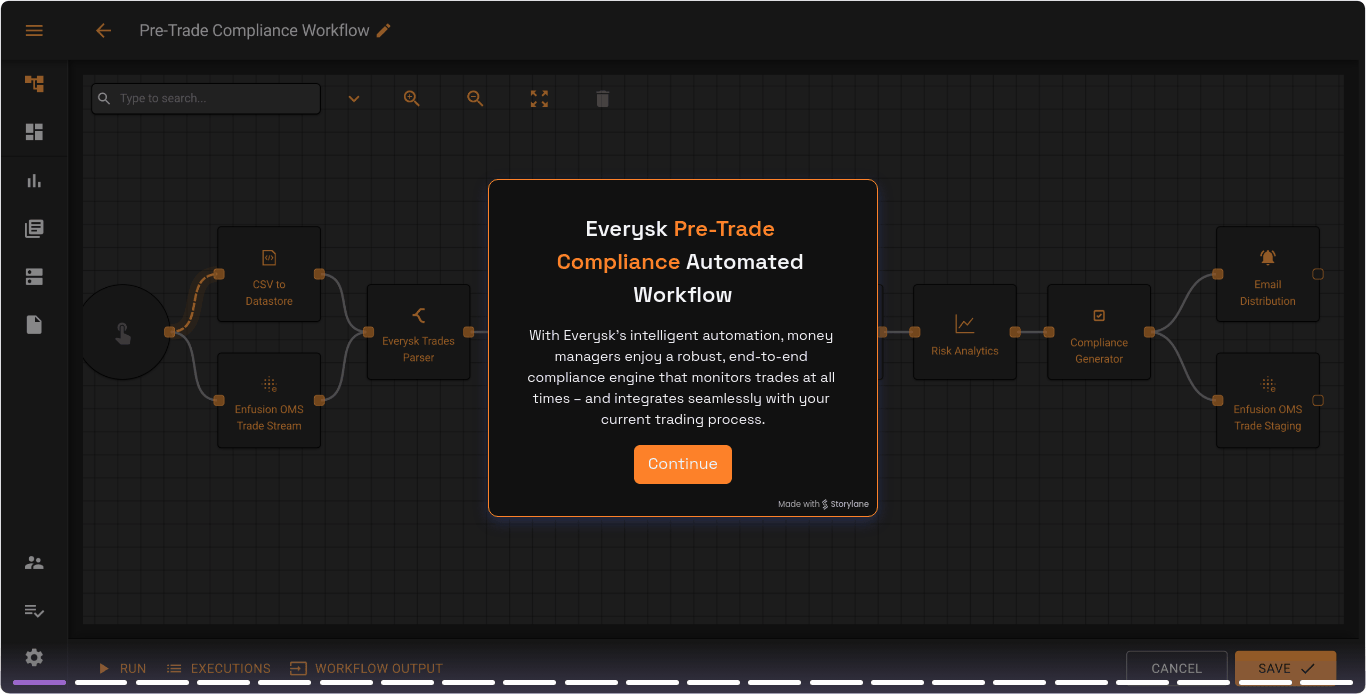
Task: Open the workflows sidebar icon
Action: [34, 84]
